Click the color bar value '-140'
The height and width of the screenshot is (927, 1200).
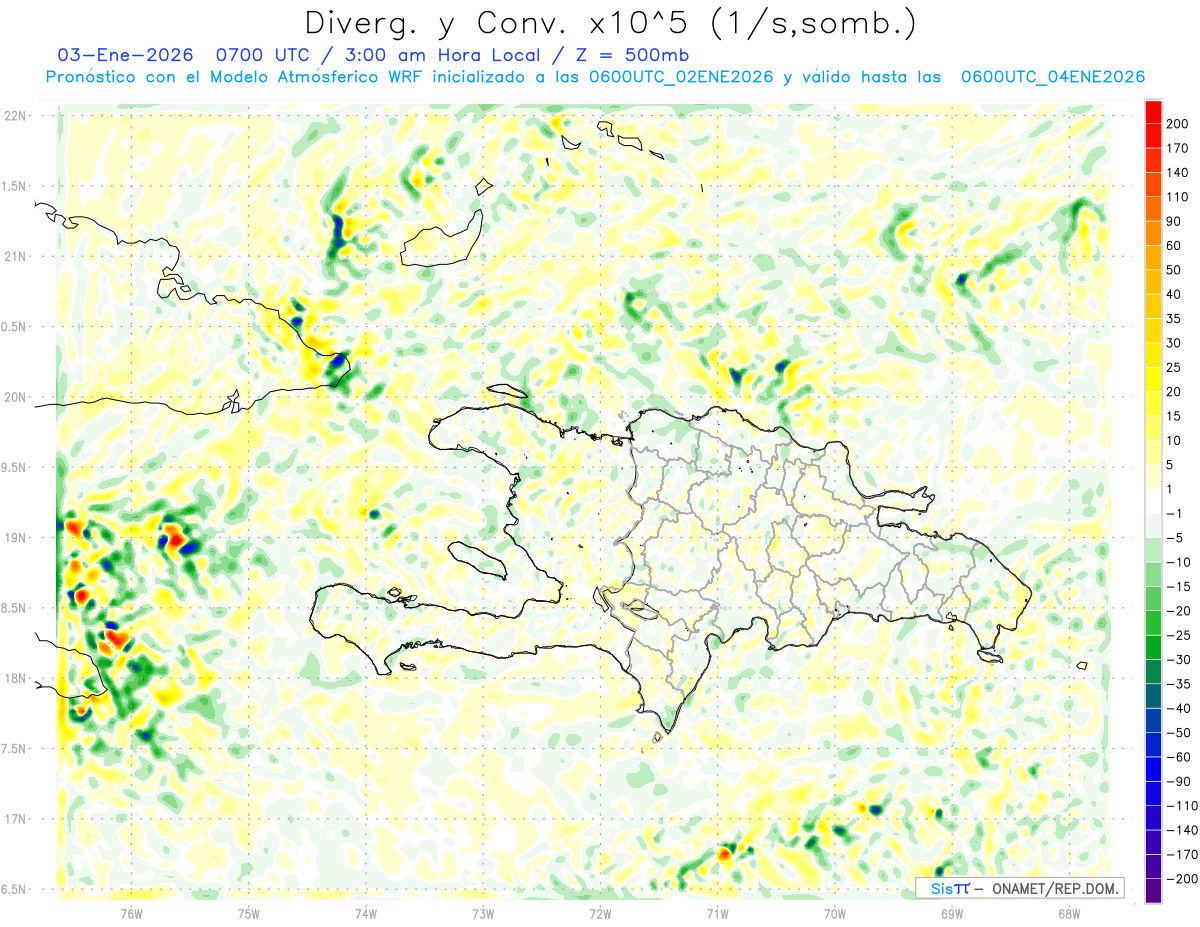click(1183, 830)
